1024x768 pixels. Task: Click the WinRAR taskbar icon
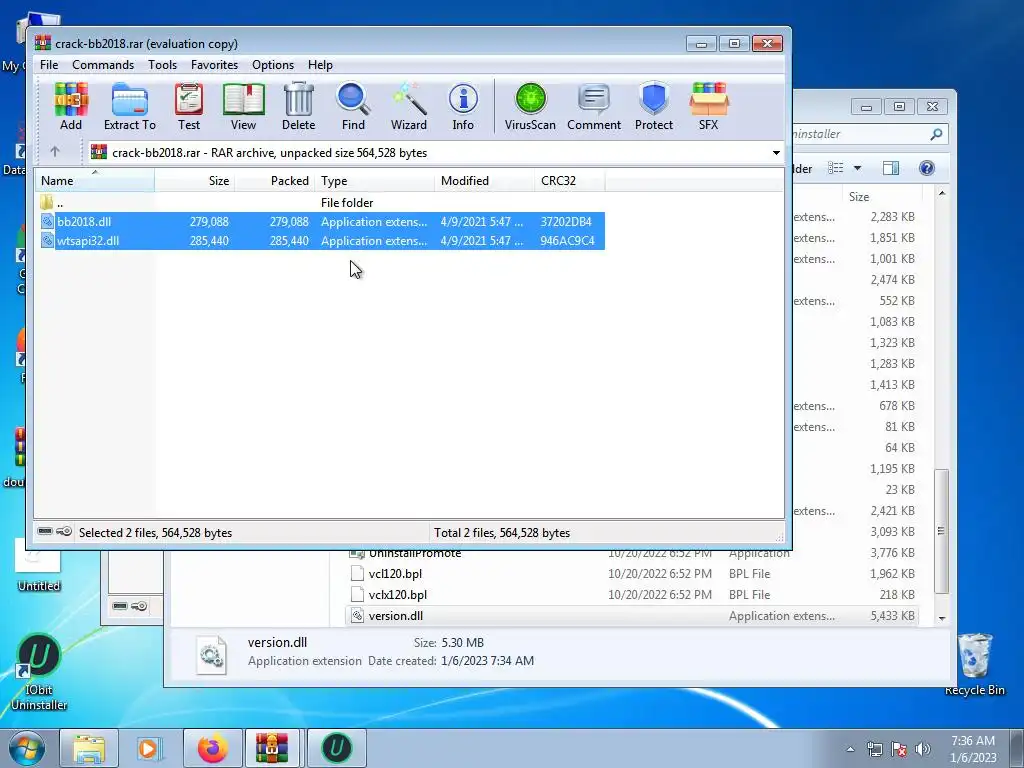[x=272, y=748]
